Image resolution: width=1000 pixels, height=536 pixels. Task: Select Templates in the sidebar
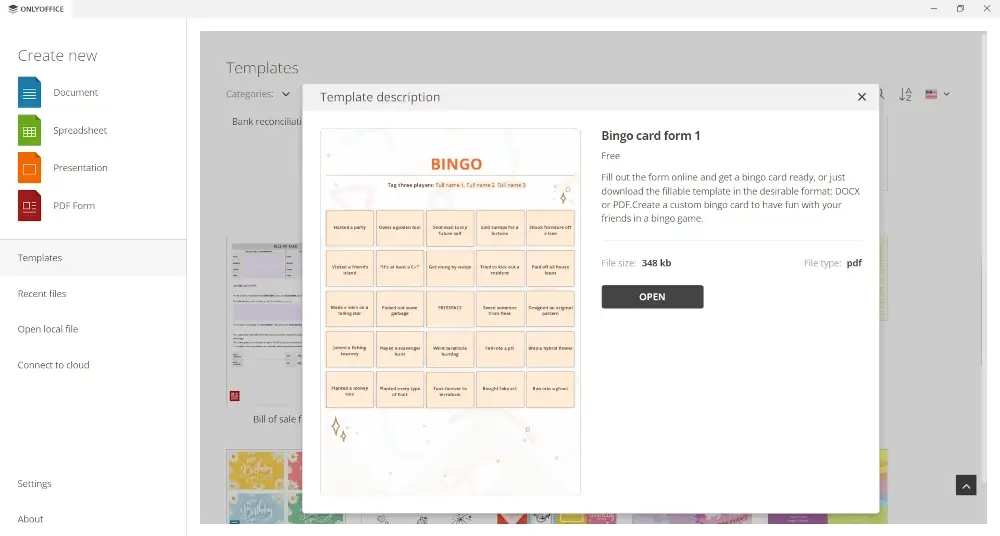[x=40, y=258]
